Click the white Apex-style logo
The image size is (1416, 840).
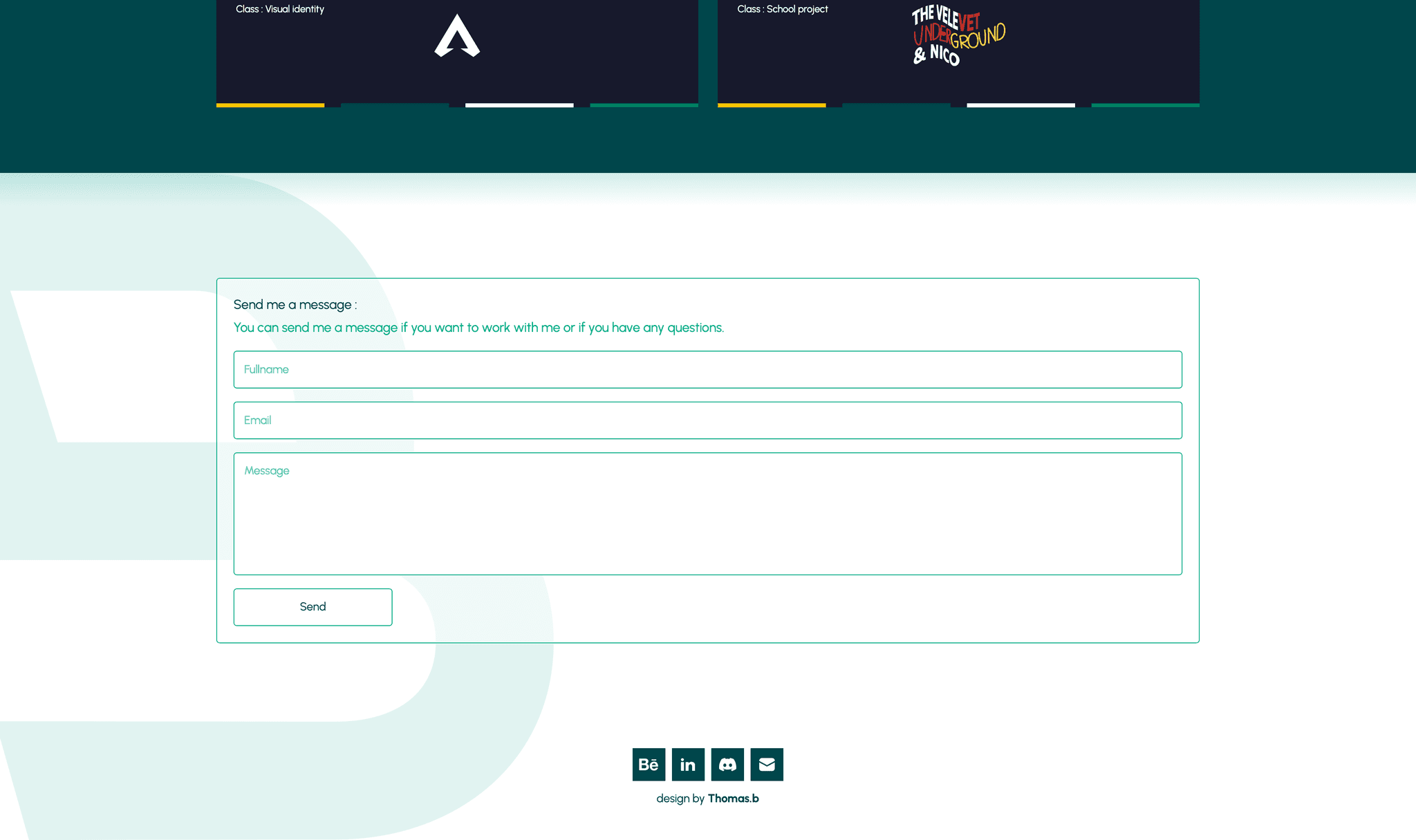click(457, 36)
